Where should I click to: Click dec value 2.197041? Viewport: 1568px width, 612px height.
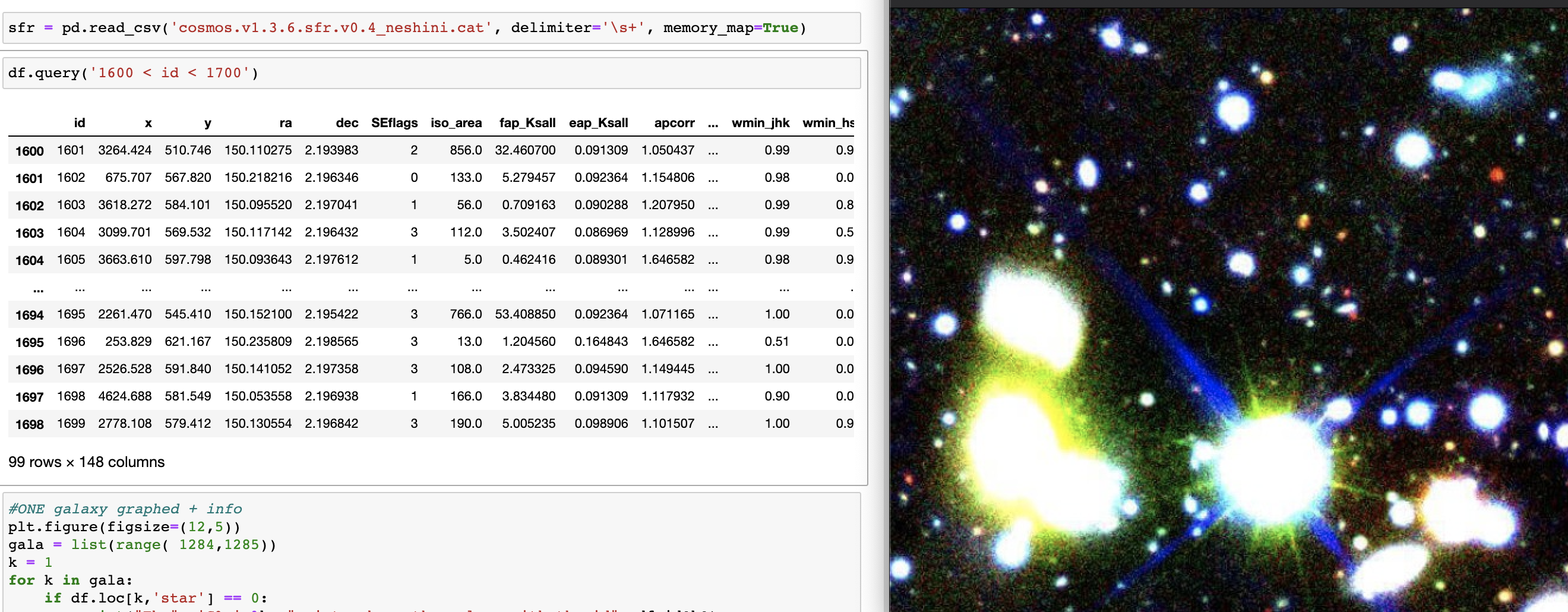coord(332,205)
